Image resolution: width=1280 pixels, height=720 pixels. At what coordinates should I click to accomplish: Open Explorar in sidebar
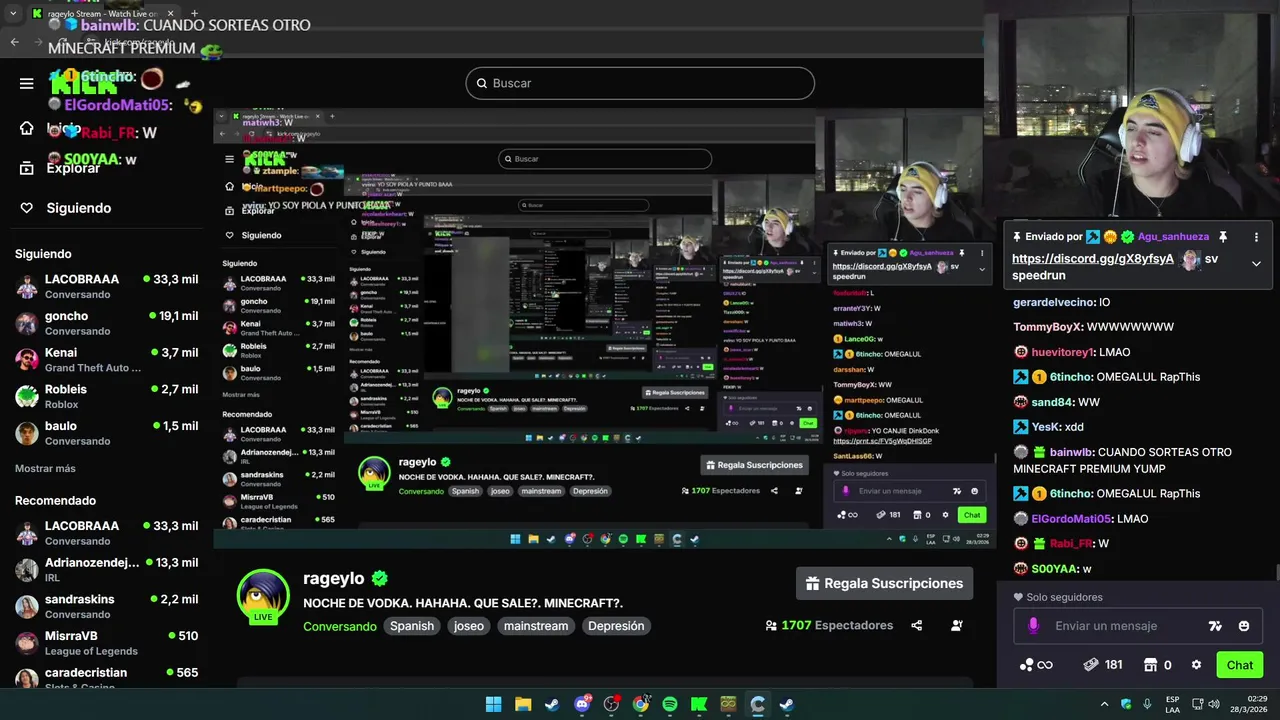tap(73, 168)
